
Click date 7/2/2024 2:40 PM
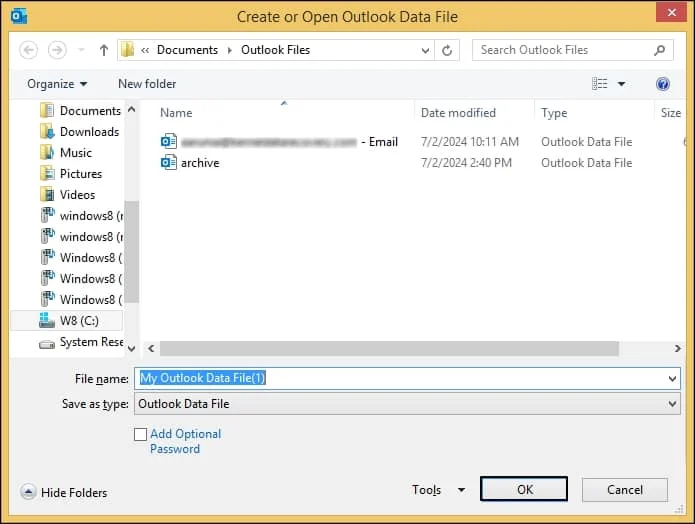[x=466, y=163]
